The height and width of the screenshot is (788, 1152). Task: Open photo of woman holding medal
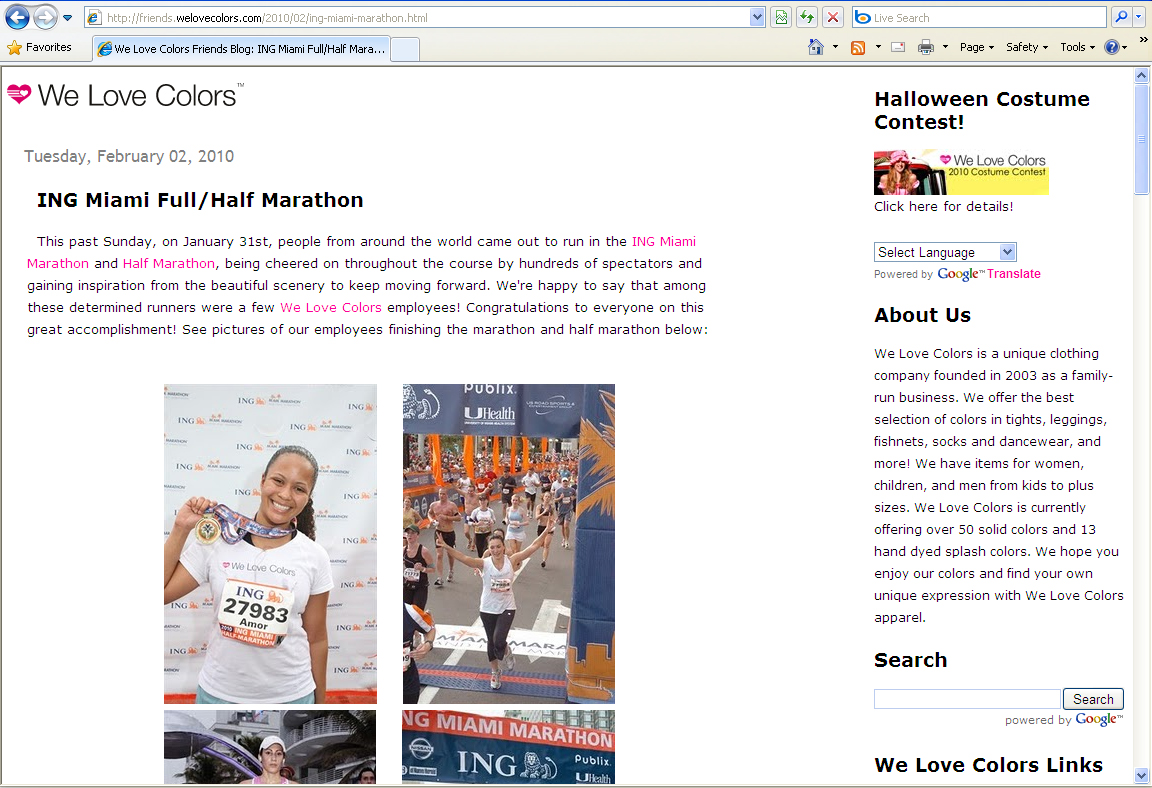point(270,543)
